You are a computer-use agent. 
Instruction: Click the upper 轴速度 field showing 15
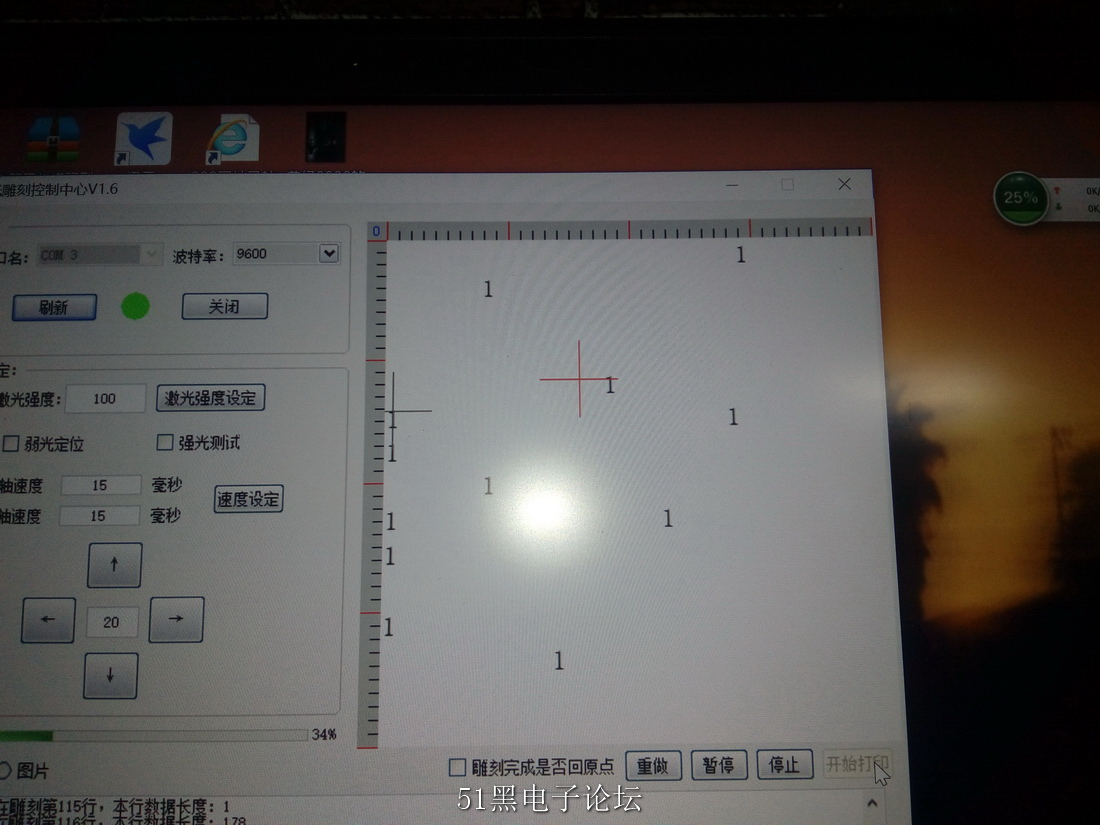pyautogui.click(x=100, y=485)
